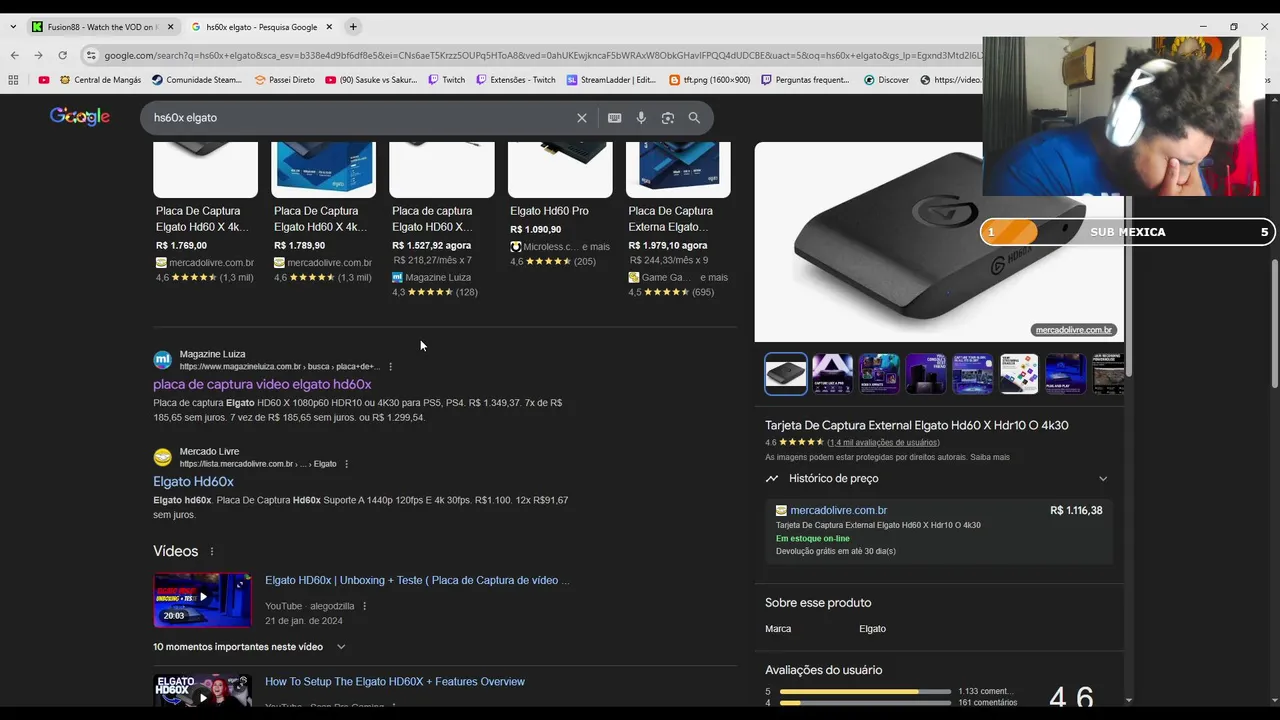
Task: Open the Twitch bookmark
Action: pos(447,80)
